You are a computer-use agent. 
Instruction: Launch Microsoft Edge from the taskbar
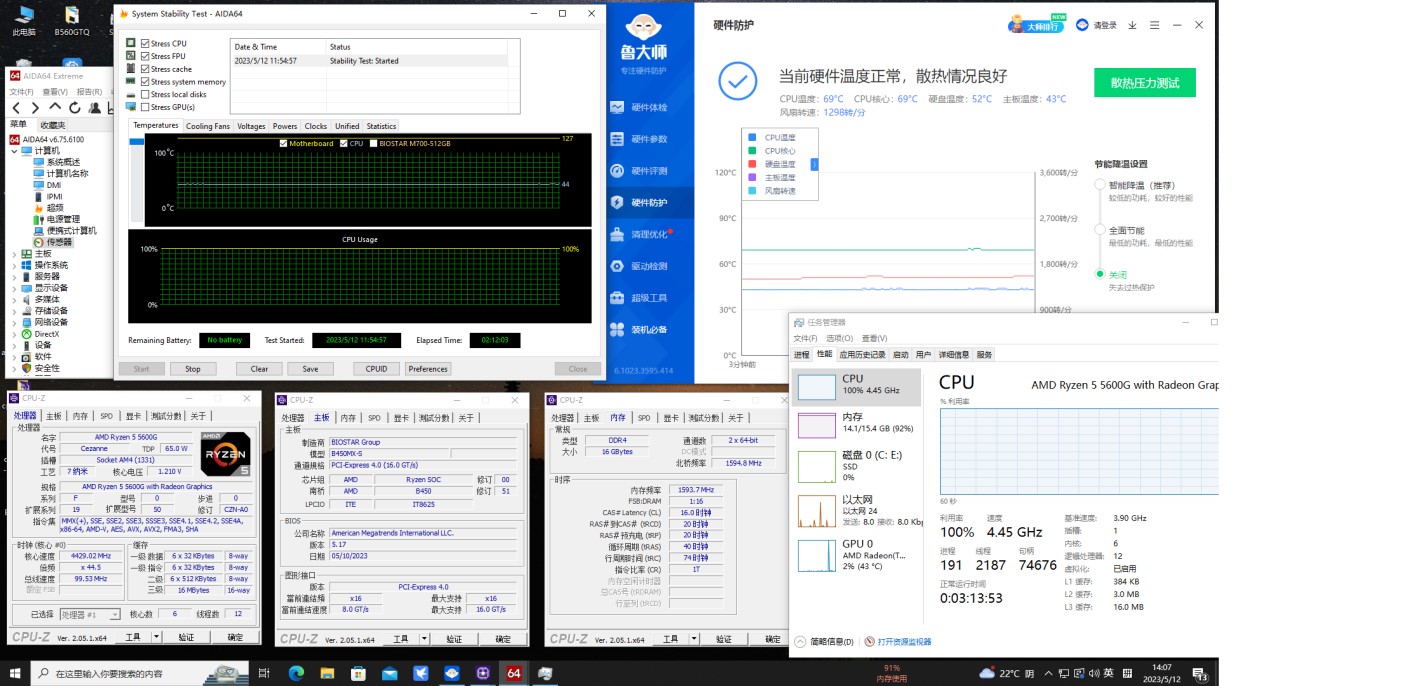pos(296,673)
